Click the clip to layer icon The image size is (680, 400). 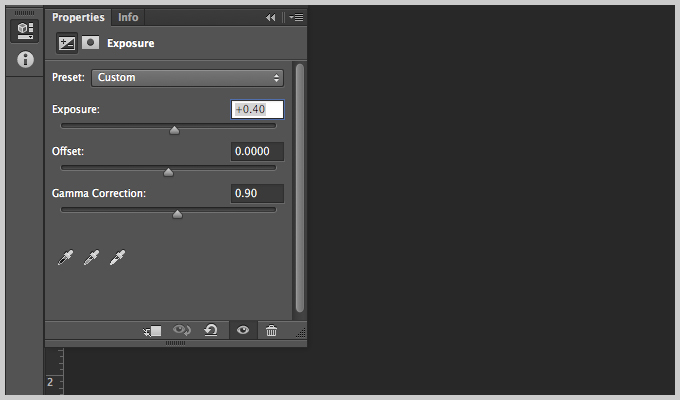pyautogui.click(x=152, y=331)
